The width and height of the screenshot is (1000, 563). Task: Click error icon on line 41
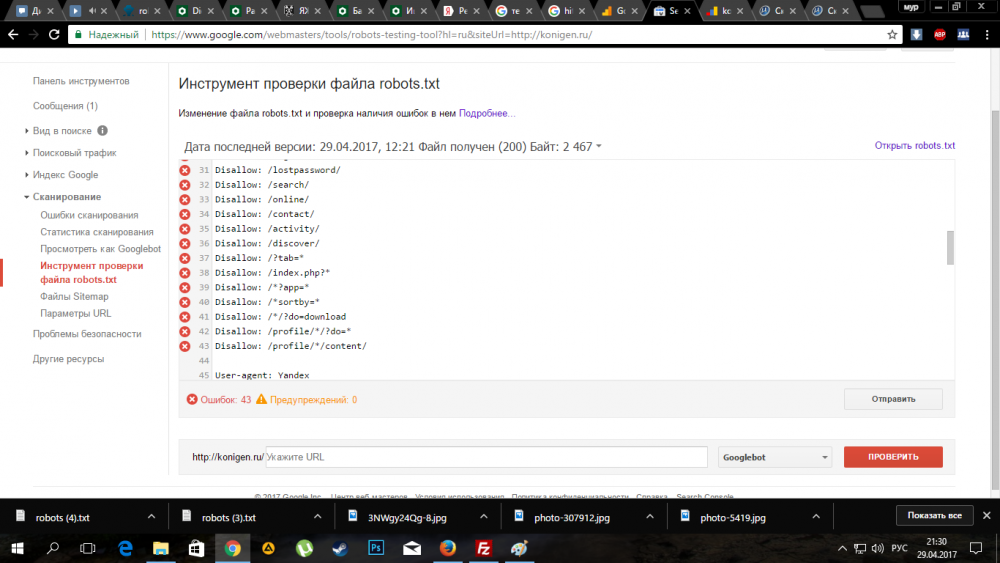click(x=184, y=317)
